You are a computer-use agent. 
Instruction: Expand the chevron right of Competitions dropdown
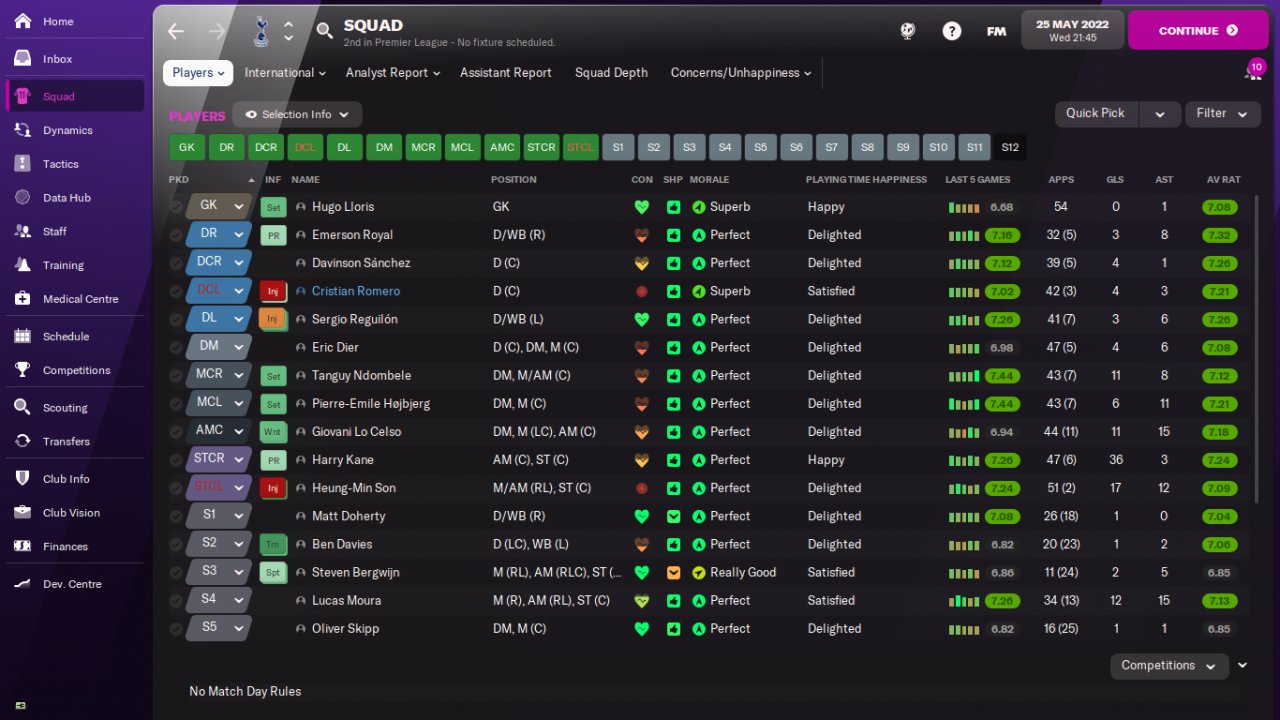coord(1243,666)
